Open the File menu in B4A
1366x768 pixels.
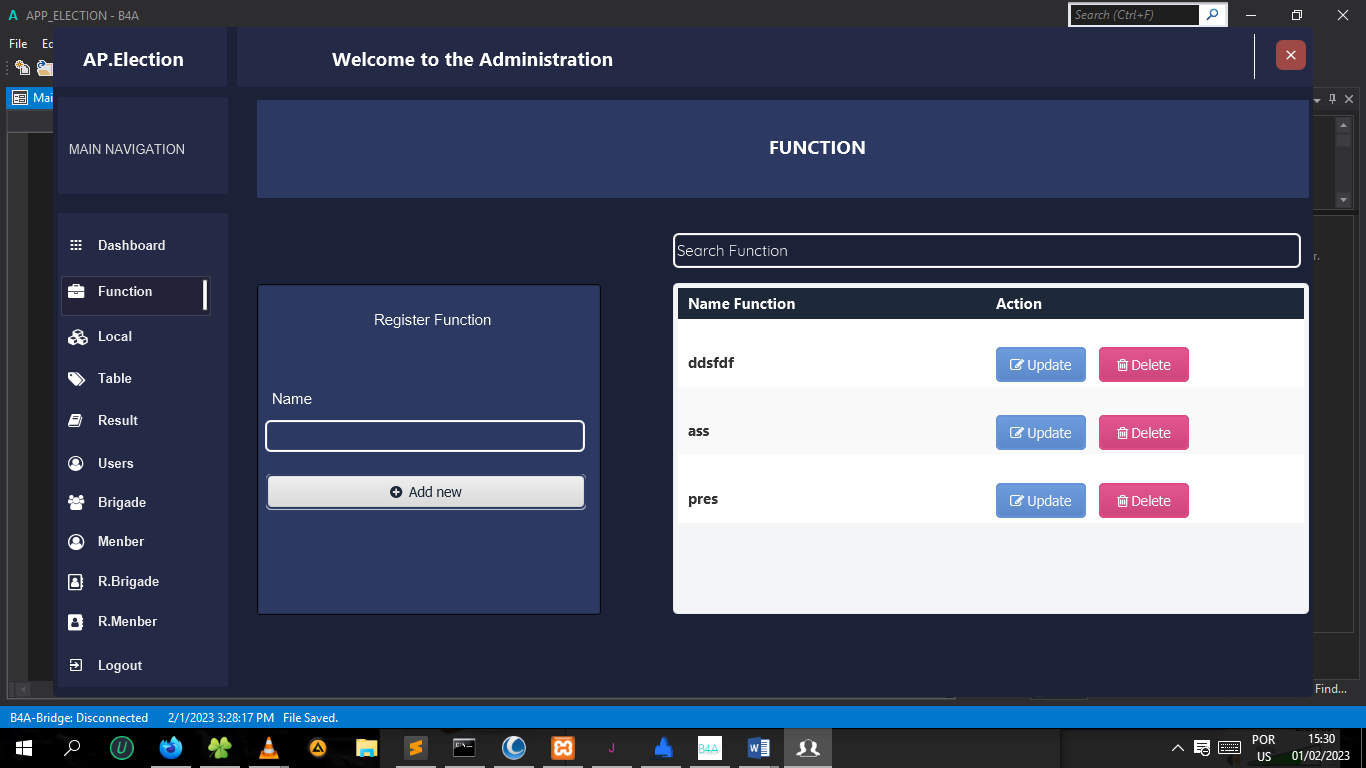click(18, 44)
